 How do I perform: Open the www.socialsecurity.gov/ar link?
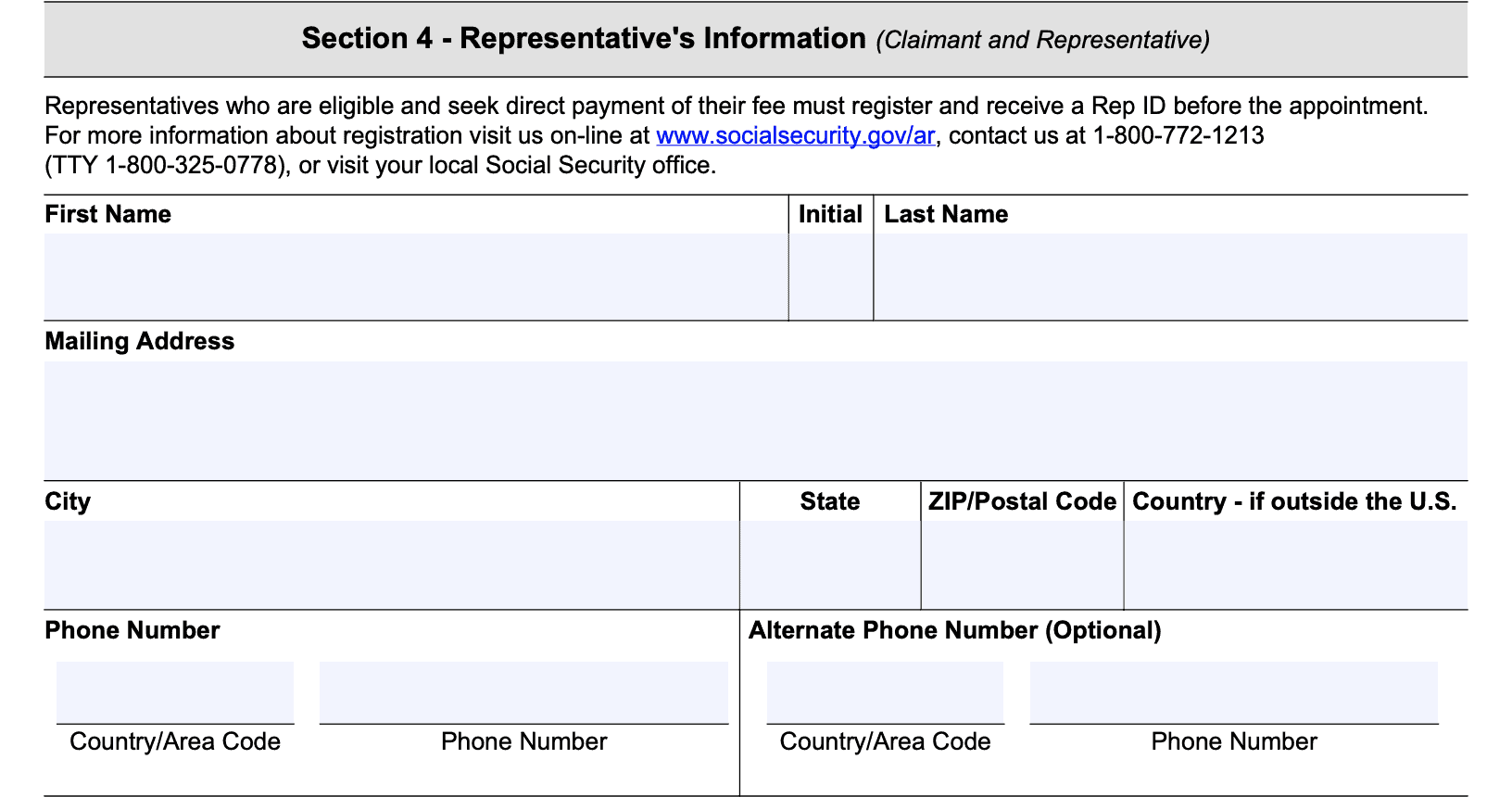pos(795,135)
